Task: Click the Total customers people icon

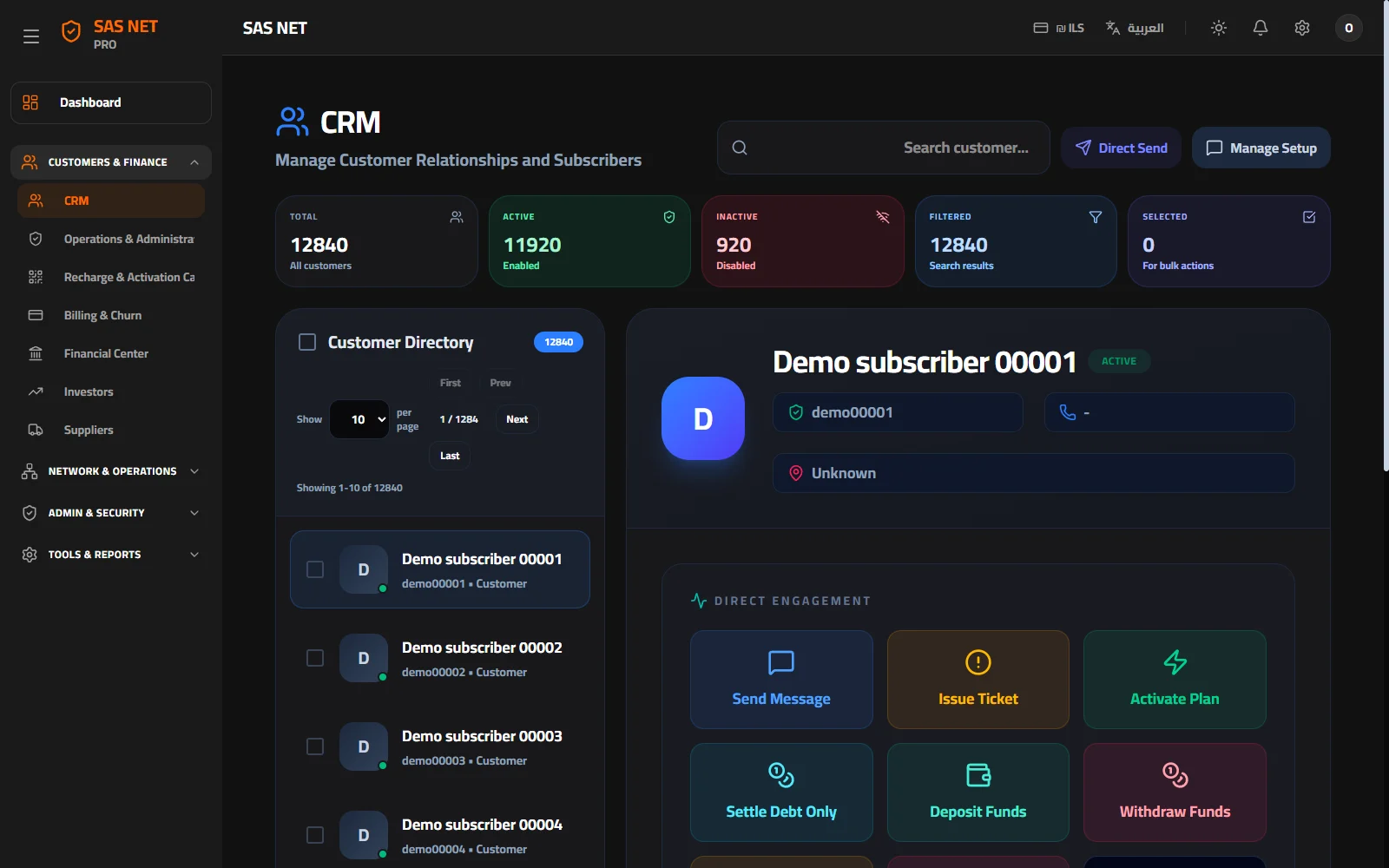Action: (x=457, y=217)
